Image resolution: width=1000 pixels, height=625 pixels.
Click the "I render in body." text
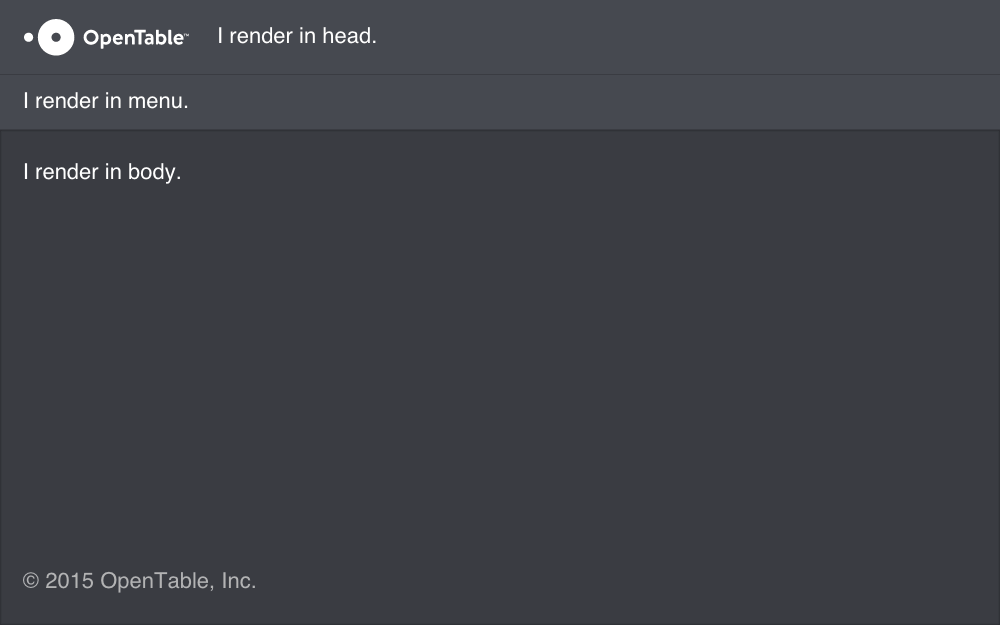click(x=101, y=172)
